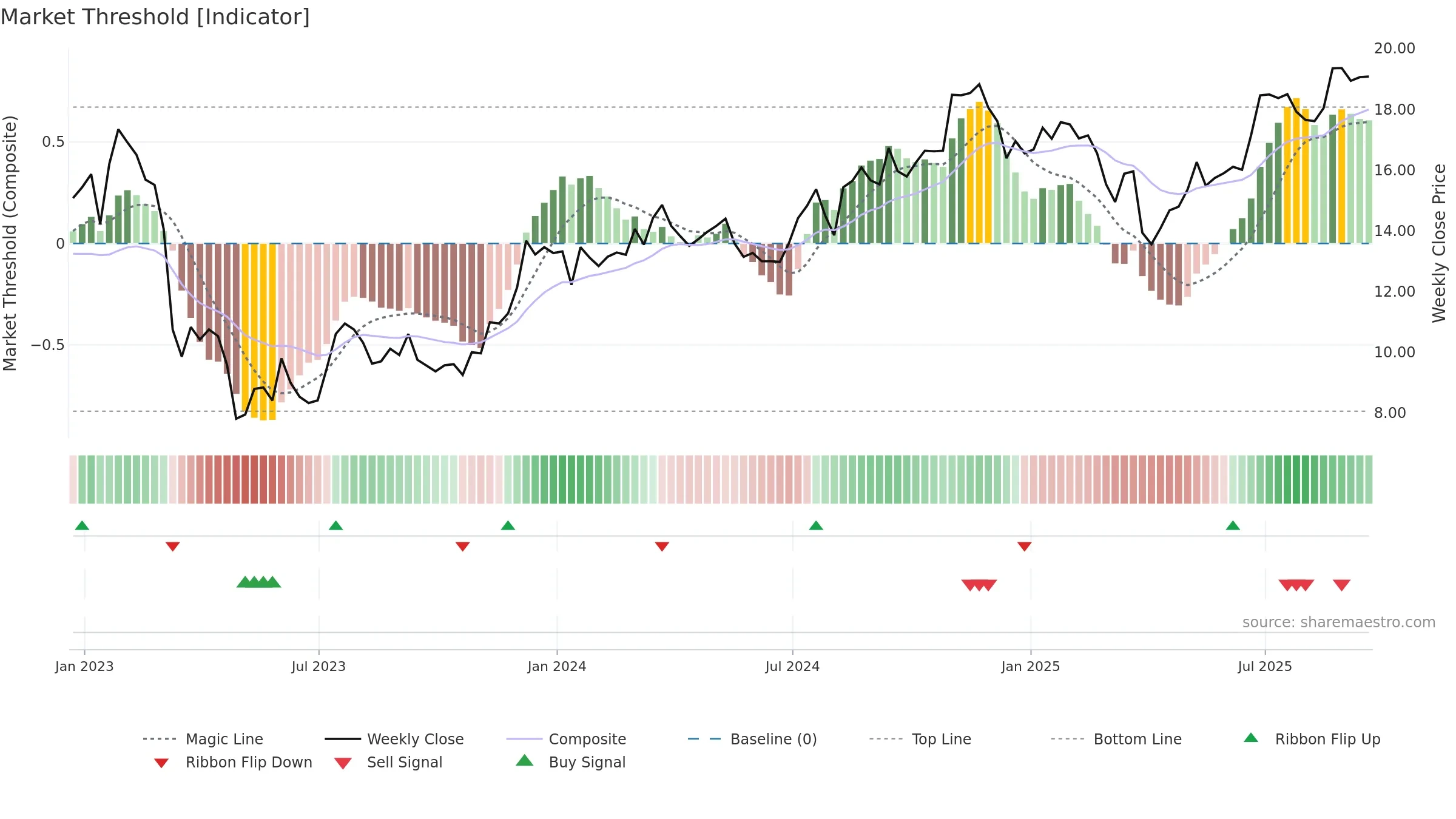
Task: Click the red flip-down triangle in late 2023
Action: tap(462, 547)
